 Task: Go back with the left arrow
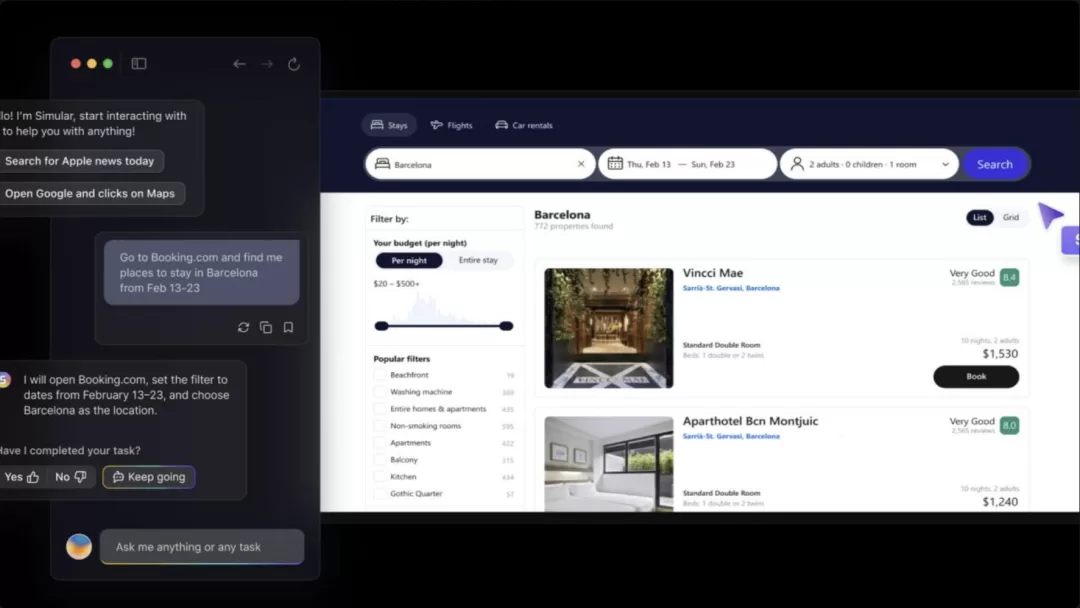click(x=239, y=63)
